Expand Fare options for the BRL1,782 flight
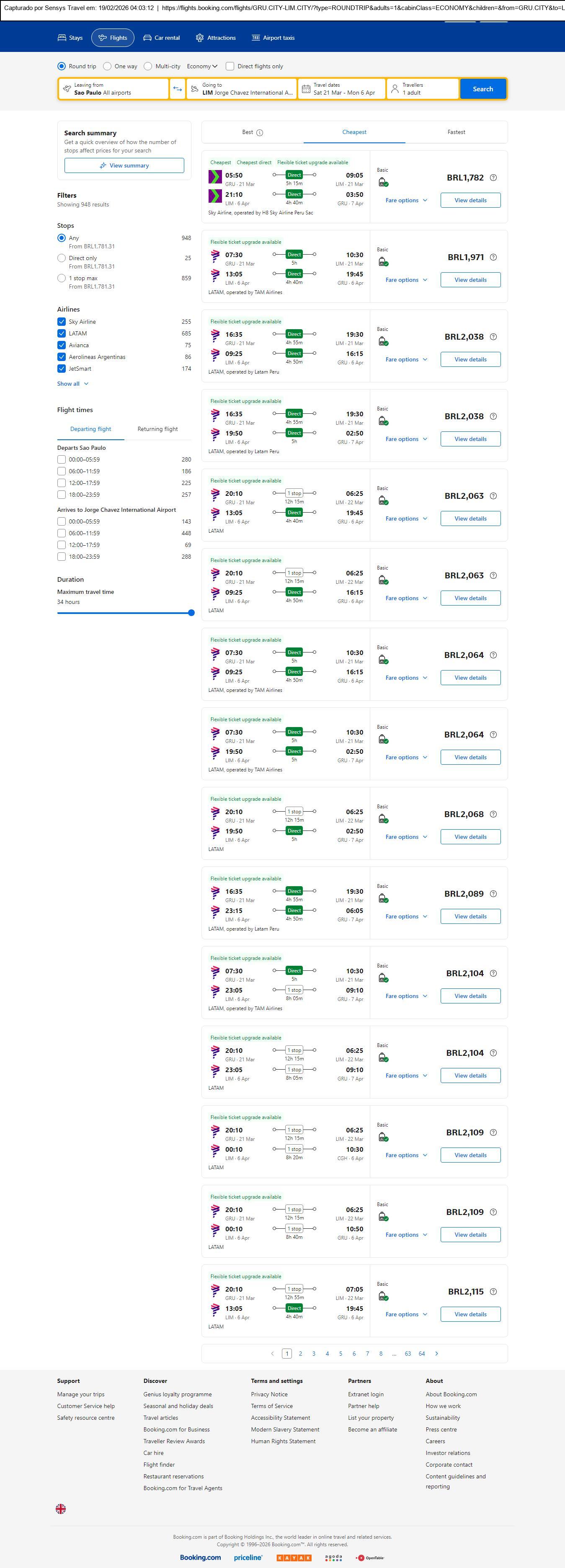This screenshot has height=1568, width=565. click(x=406, y=200)
